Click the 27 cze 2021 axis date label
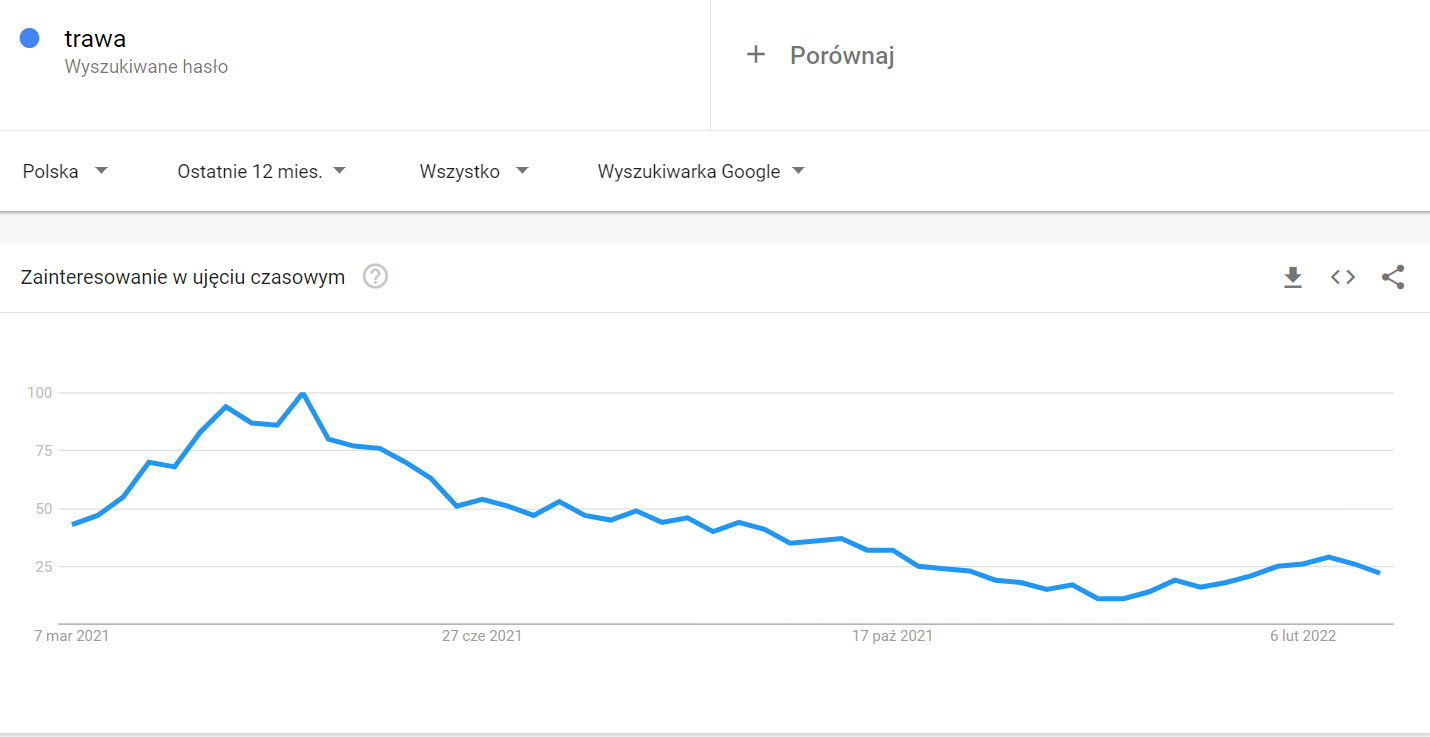Screen dimensions: 1430x737 coord(482,636)
